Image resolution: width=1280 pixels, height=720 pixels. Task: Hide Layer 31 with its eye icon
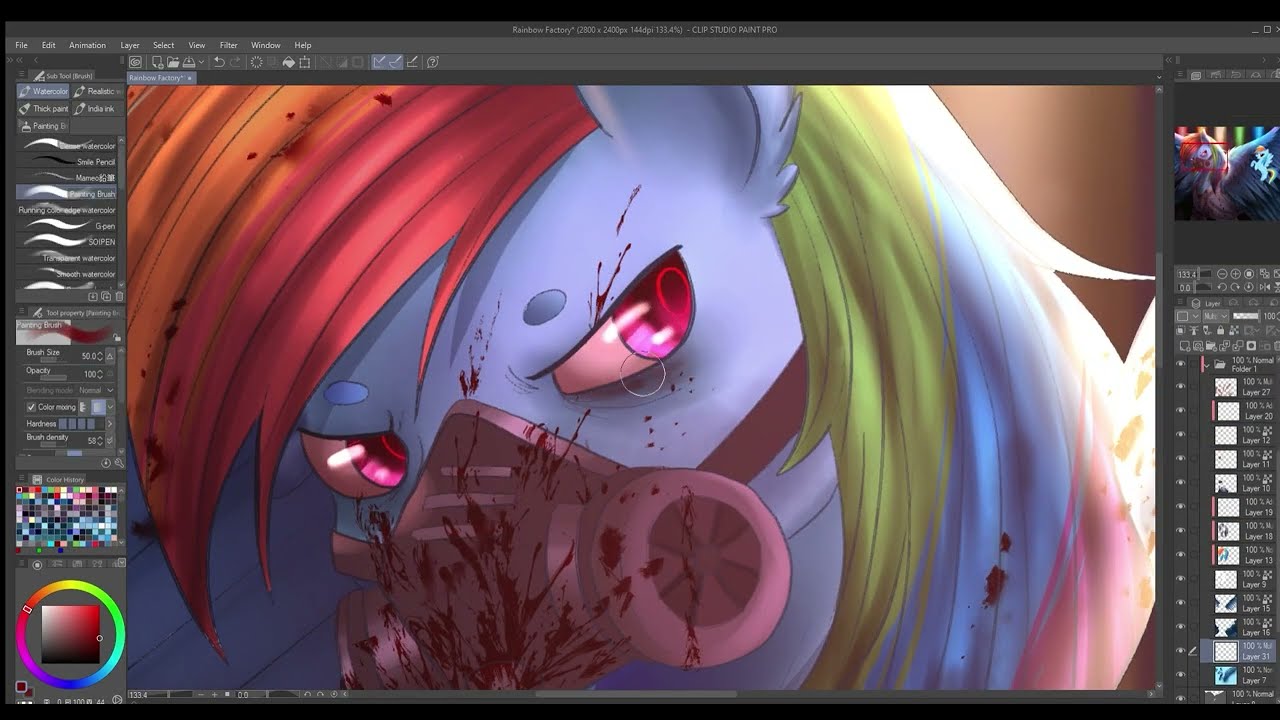click(1180, 652)
